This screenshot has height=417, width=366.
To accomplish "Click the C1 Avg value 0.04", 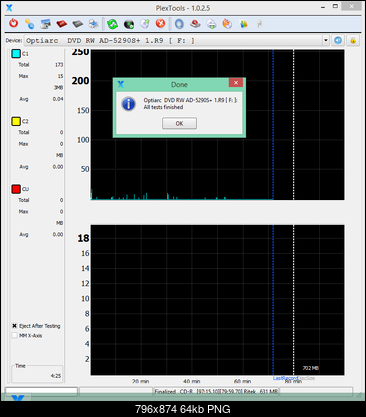I will pos(58,99).
